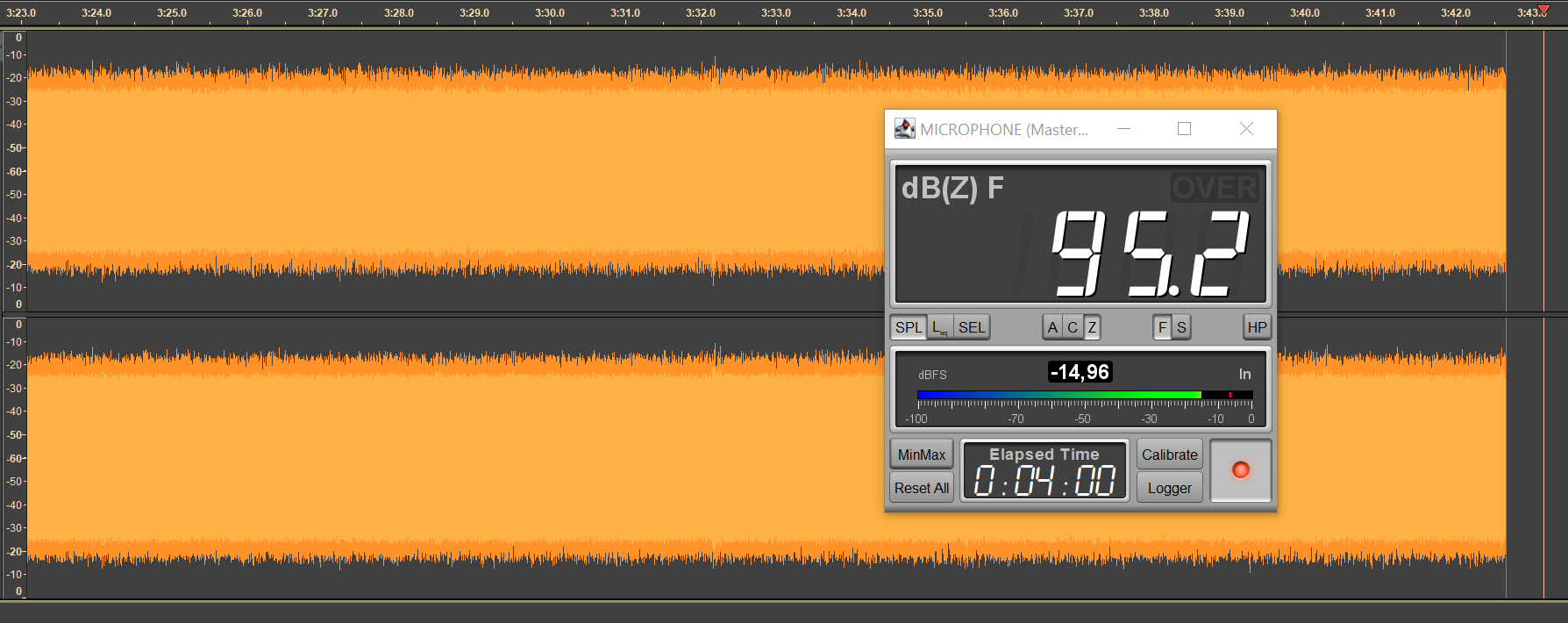Enable C frequency weighting
Viewport: 1568px width, 623px height.
(x=1073, y=327)
